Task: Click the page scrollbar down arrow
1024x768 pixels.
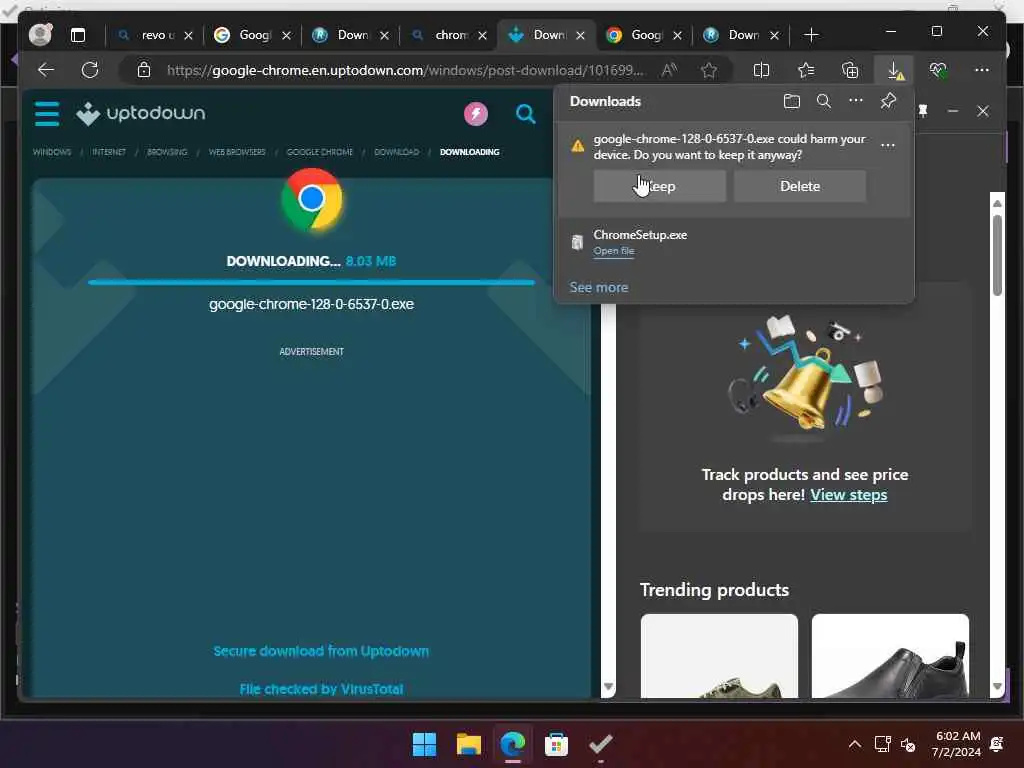Action: point(608,686)
